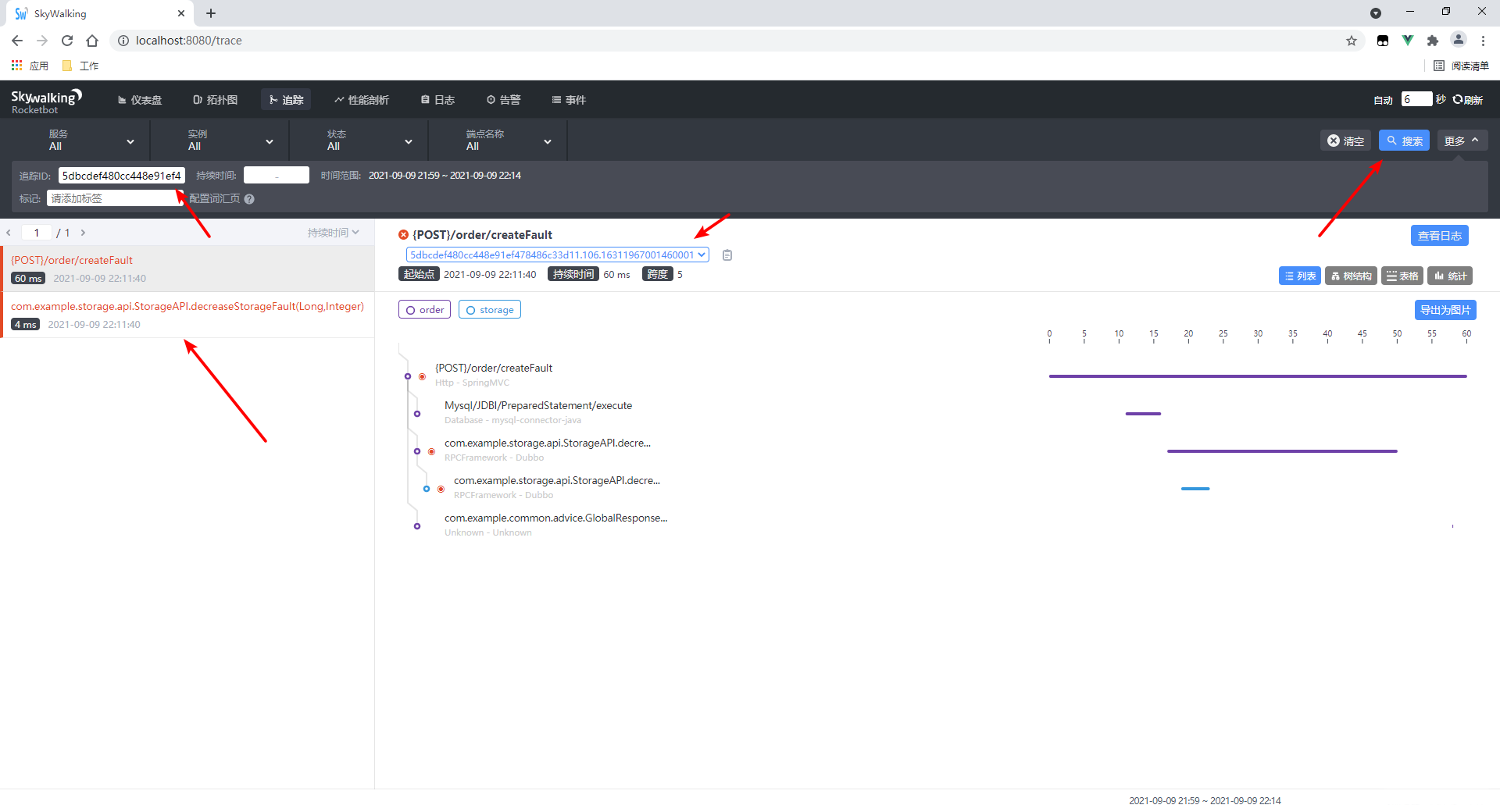The image size is (1500, 812).
Task: Toggle the order service filter
Action: click(x=424, y=310)
